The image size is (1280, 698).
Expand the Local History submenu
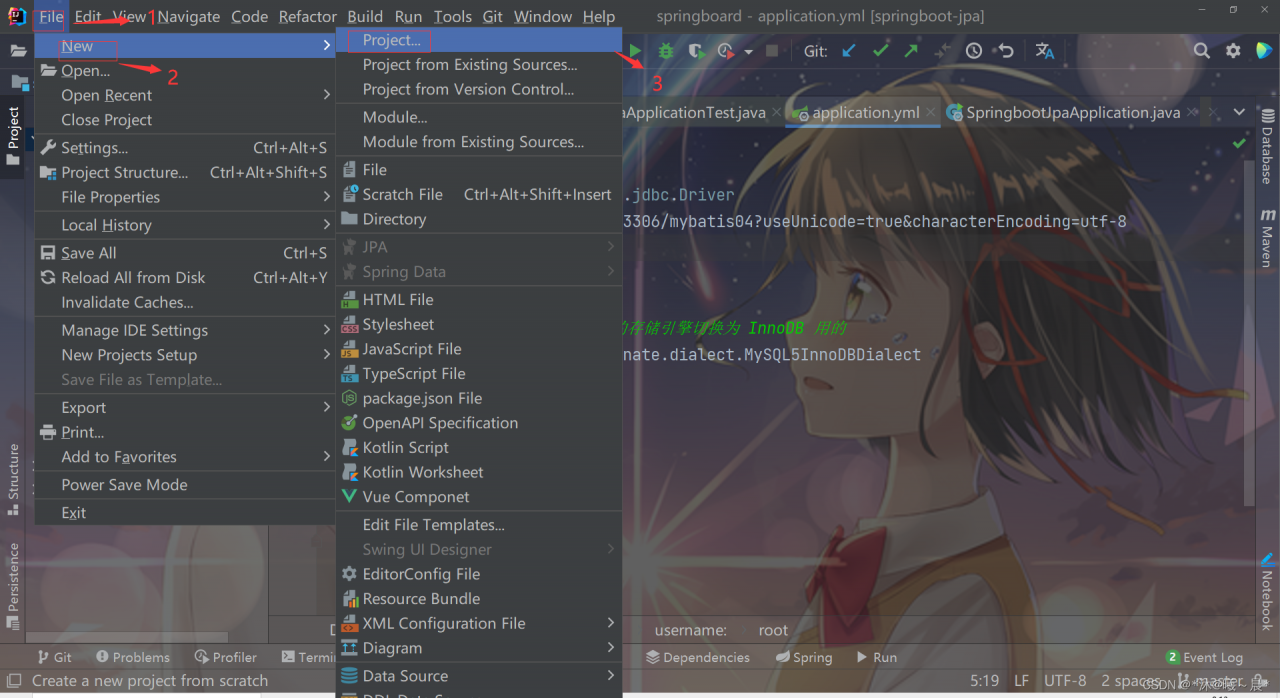(x=326, y=225)
